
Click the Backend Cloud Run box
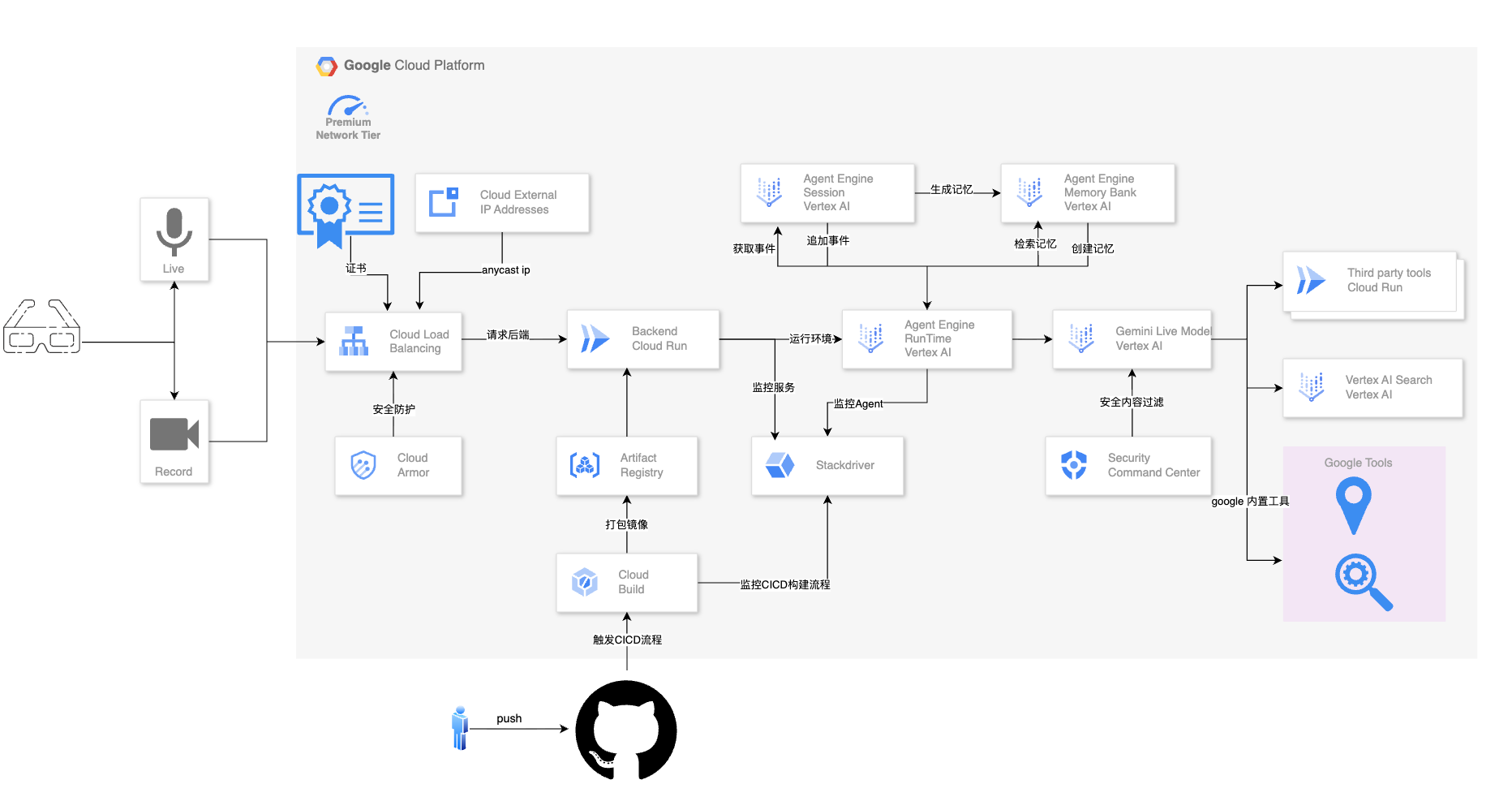[x=642, y=339]
